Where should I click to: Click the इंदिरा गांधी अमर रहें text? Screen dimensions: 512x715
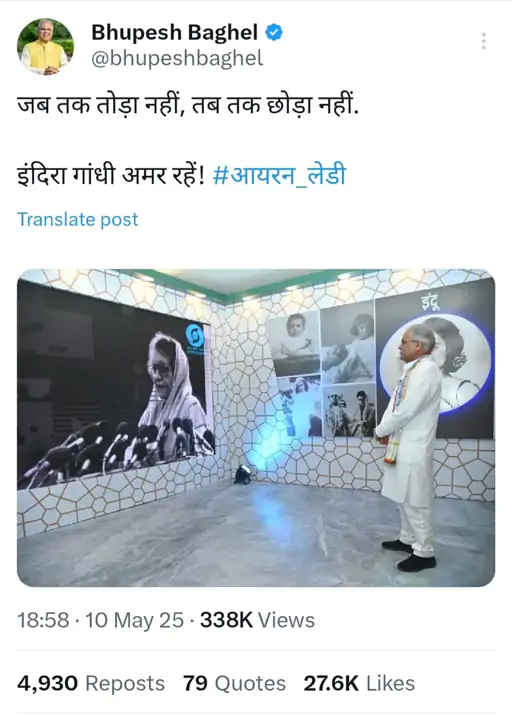click(x=111, y=176)
